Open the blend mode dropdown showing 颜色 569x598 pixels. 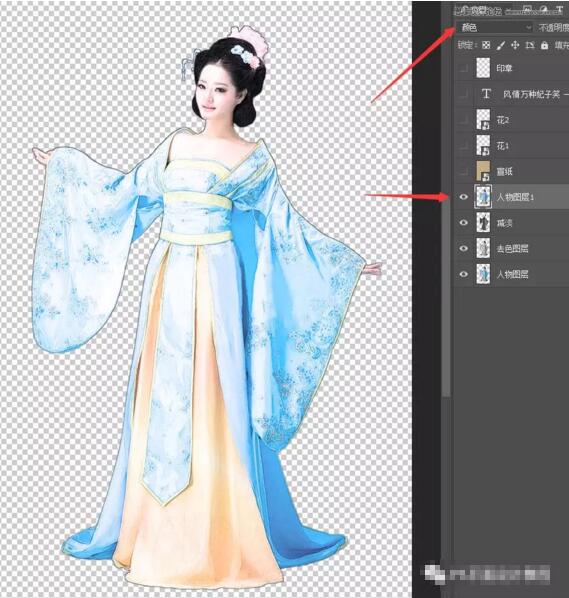click(494, 27)
